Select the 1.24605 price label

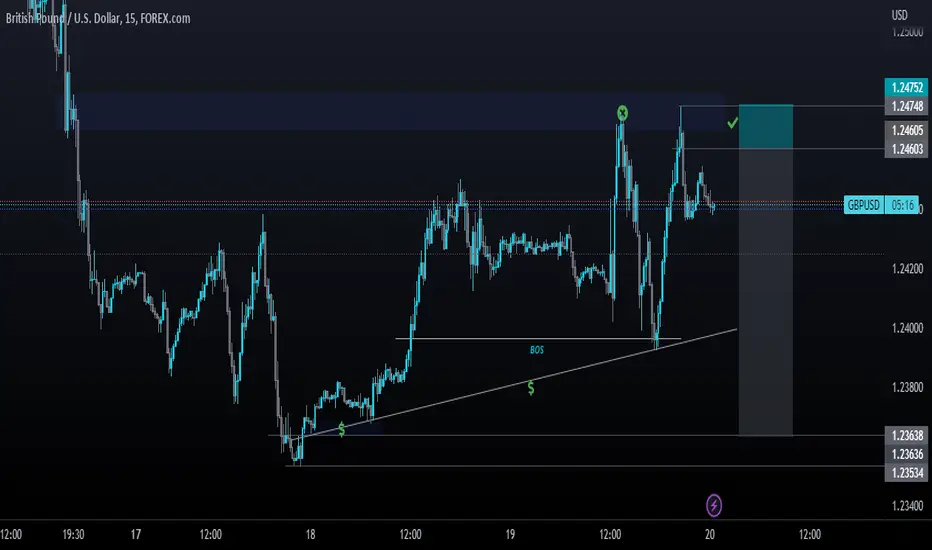click(906, 130)
